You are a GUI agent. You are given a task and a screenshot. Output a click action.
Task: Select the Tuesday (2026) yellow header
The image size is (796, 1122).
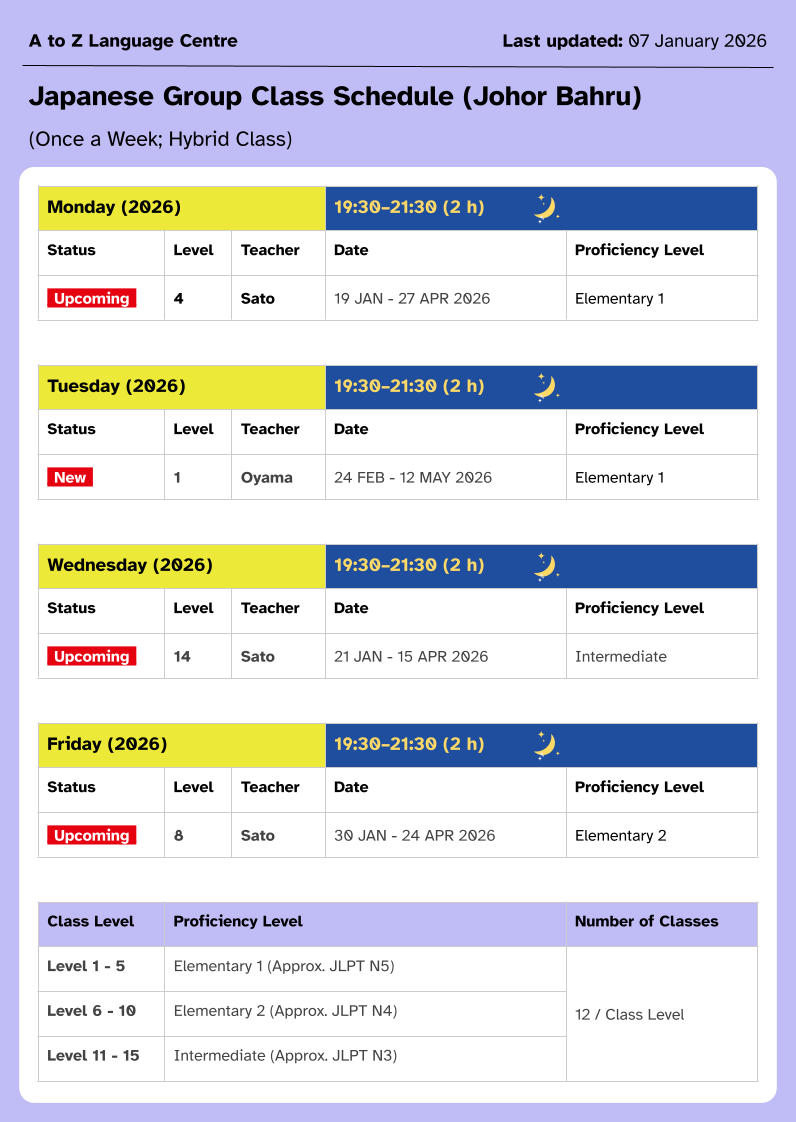pos(182,387)
